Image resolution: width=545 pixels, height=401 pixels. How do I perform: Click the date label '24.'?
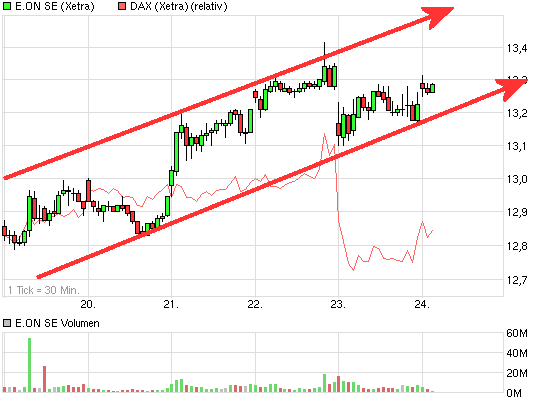pyautogui.click(x=422, y=304)
